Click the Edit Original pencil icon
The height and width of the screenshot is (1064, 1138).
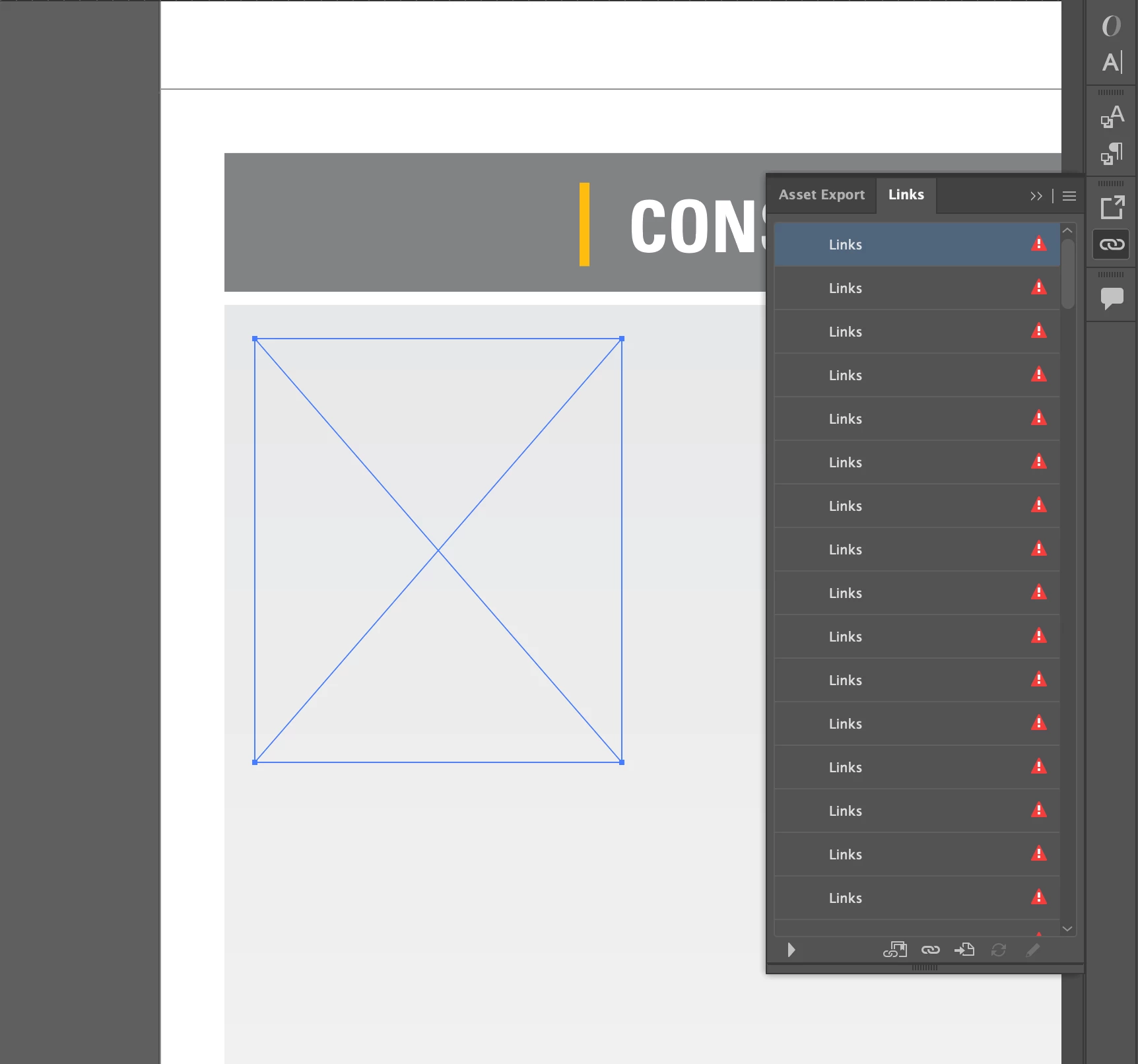click(1033, 950)
